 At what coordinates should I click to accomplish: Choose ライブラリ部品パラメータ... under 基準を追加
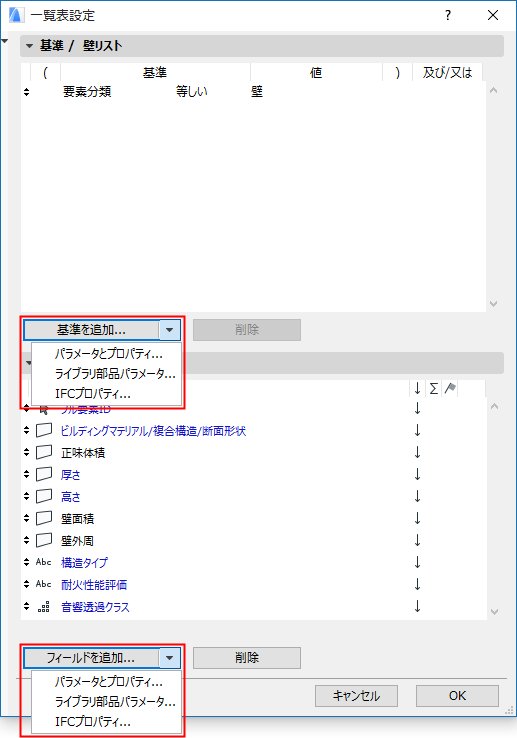point(115,374)
